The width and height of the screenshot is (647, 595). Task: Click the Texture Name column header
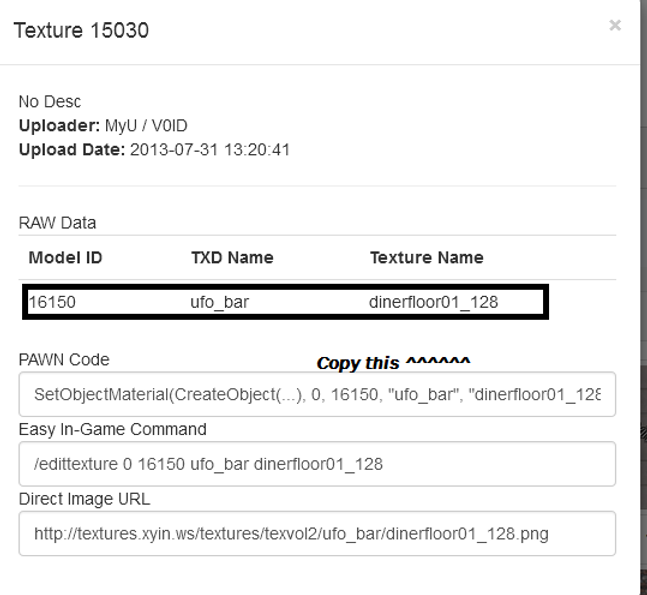point(426,257)
